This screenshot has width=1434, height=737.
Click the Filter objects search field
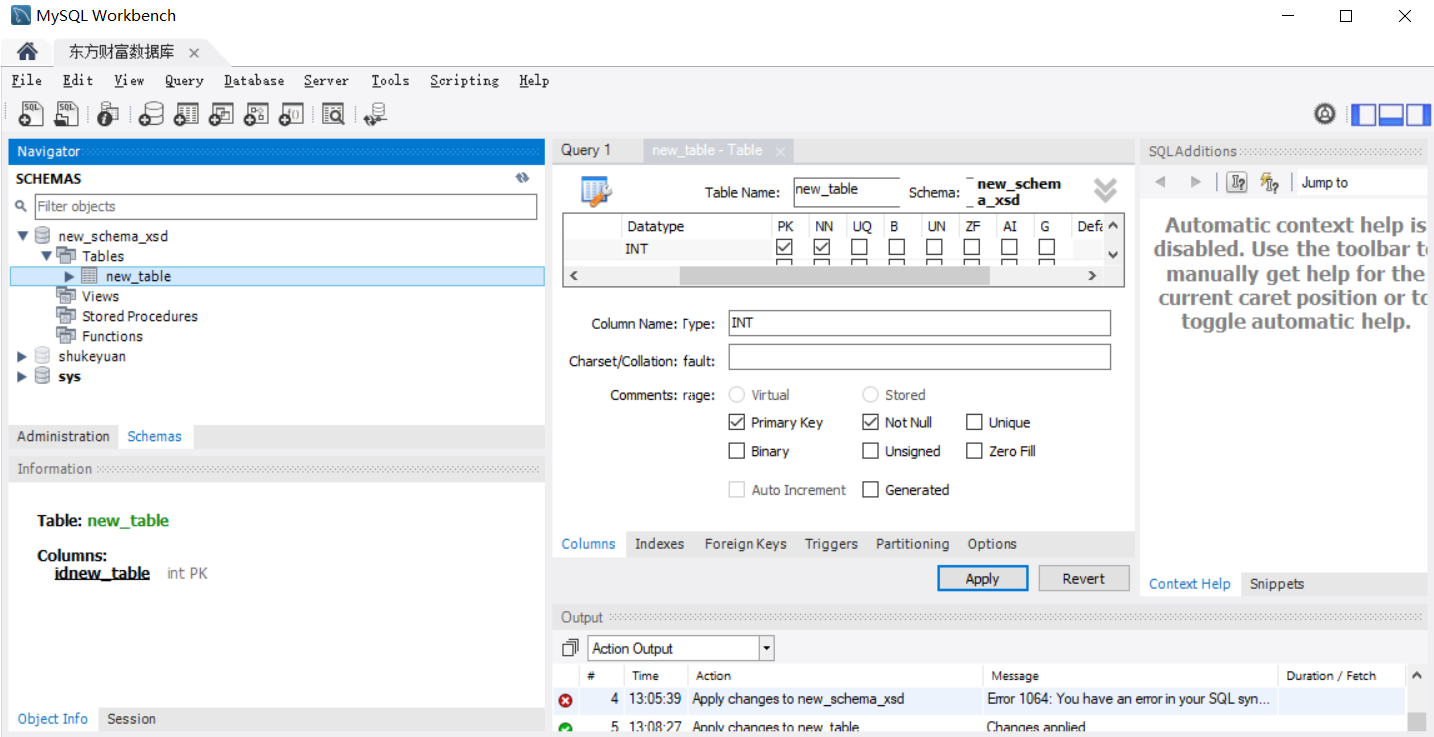(x=286, y=207)
